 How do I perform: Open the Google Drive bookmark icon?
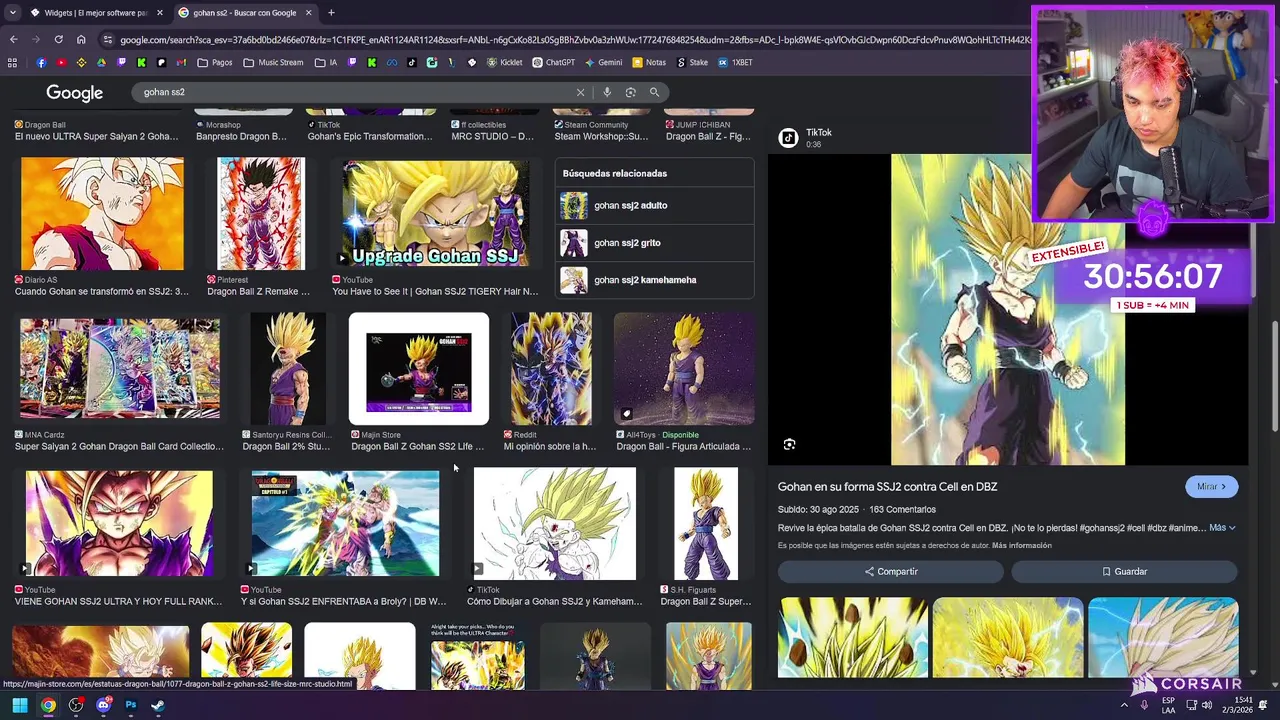(x=101, y=62)
